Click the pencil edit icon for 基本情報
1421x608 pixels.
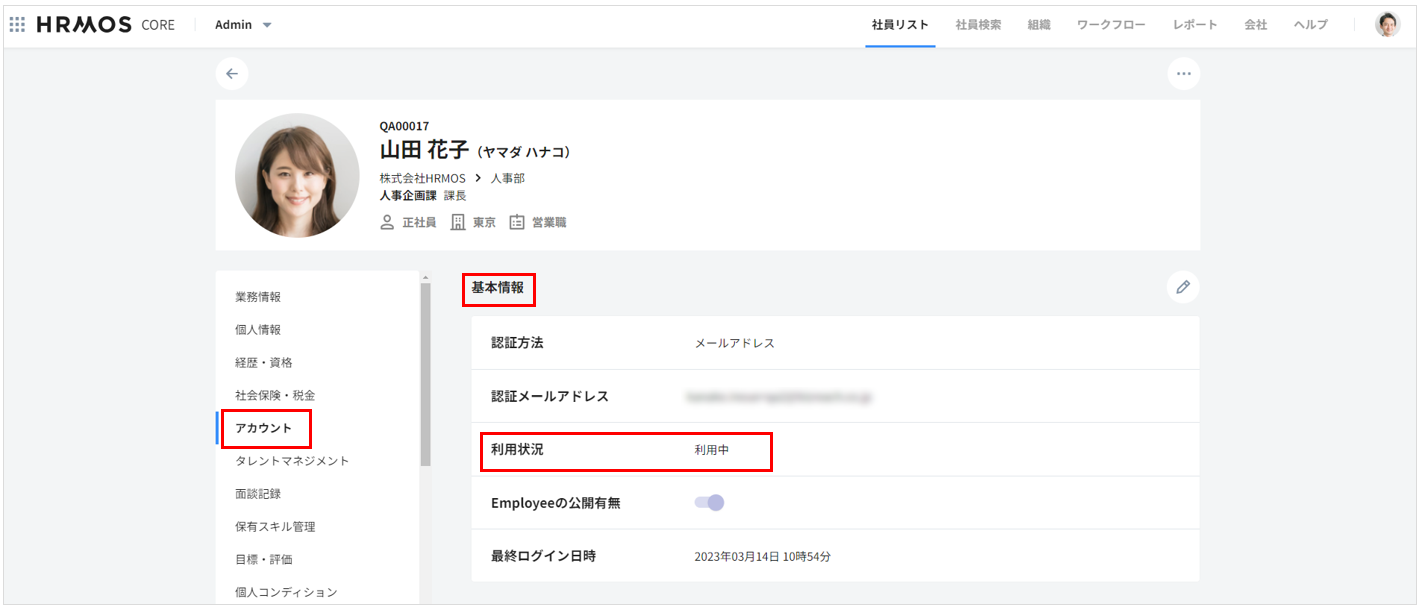(1182, 287)
